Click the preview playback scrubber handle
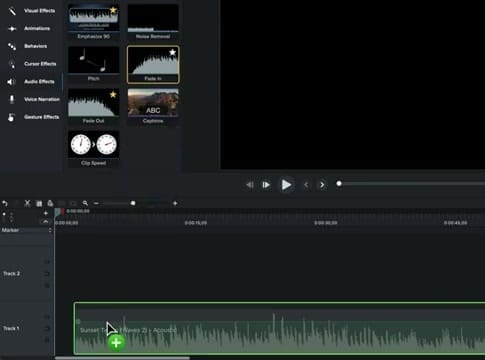Screen dimensions: 485x360 pyautogui.click(x=339, y=184)
